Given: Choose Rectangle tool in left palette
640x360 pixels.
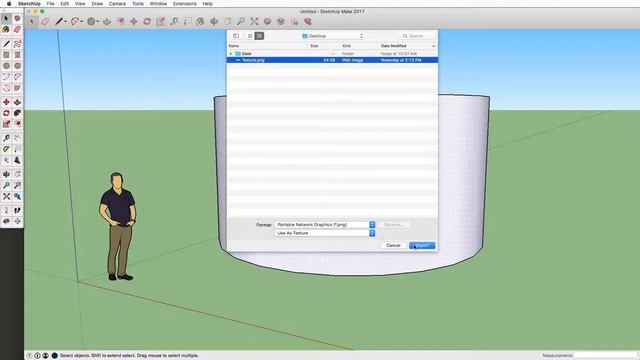Looking at the screenshot, I should (6, 55).
